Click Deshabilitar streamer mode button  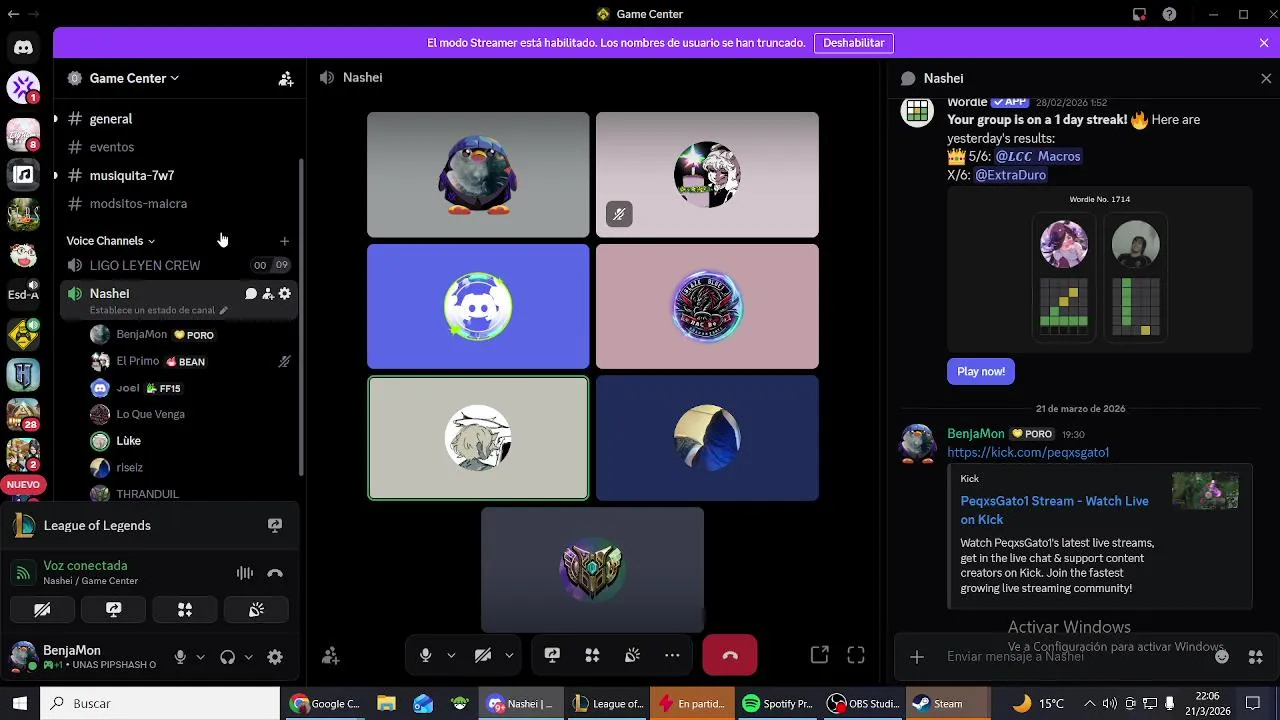(x=854, y=43)
